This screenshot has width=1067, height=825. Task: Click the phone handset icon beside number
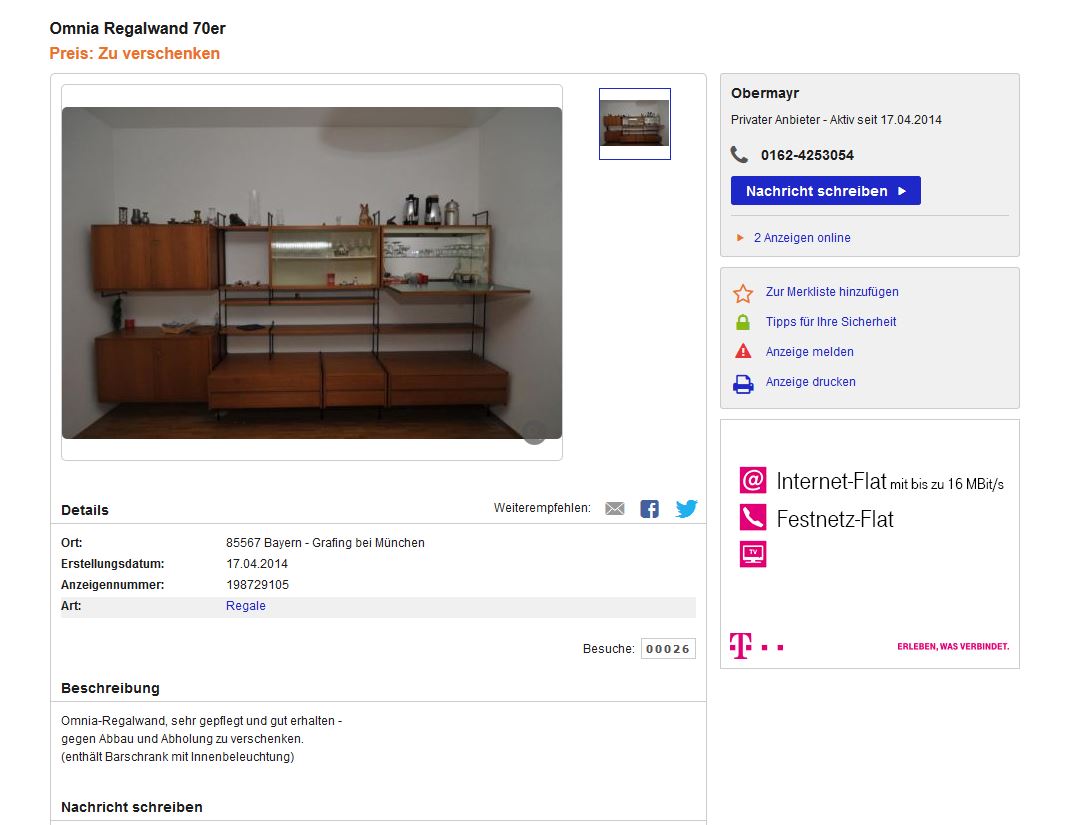point(739,155)
